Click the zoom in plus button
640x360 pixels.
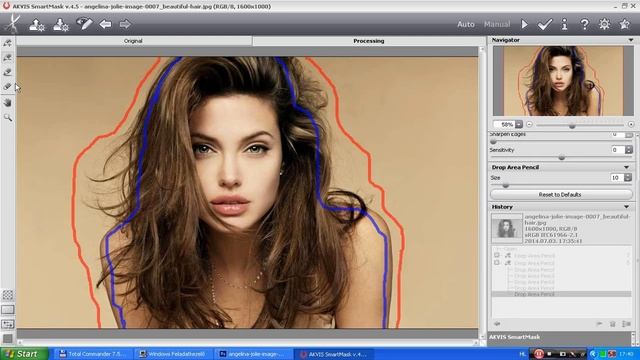pos(631,124)
